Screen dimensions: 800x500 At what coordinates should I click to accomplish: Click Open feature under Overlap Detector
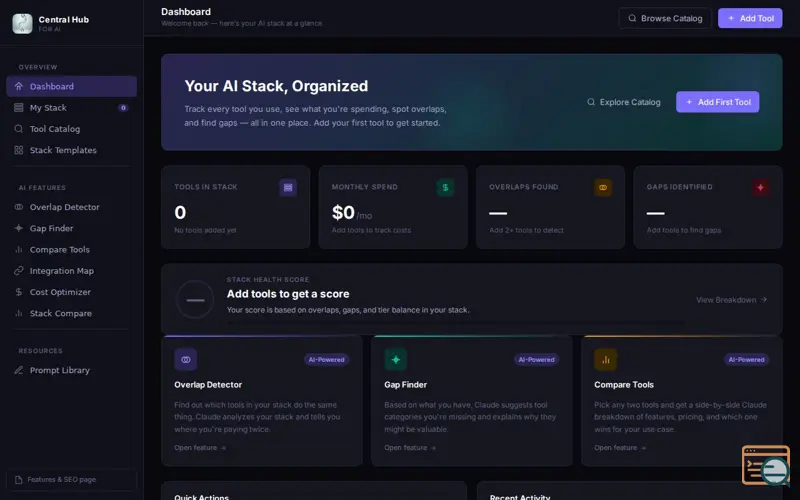pyautogui.click(x=200, y=447)
